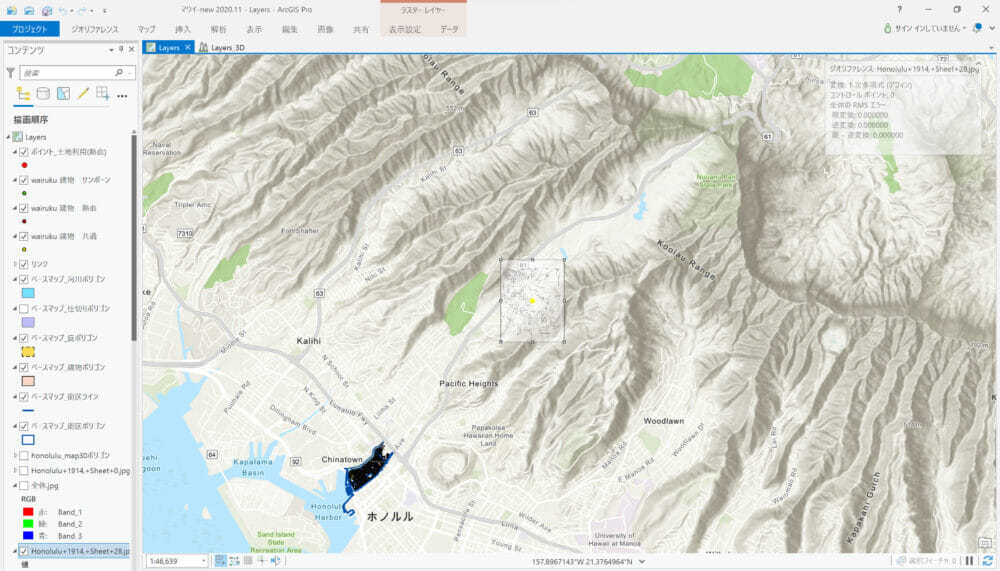Screen dimensions: 1000x571
Task: Select List By Snapping grid icon
Action: coord(103,94)
